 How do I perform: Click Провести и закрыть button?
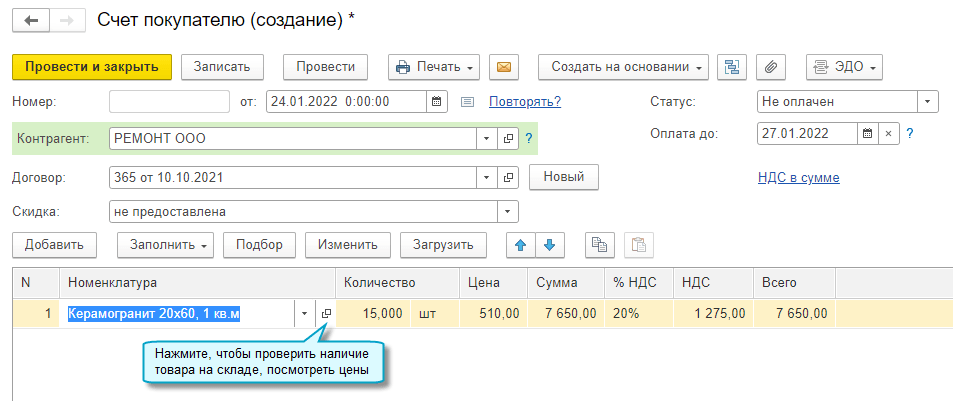coord(92,67)
